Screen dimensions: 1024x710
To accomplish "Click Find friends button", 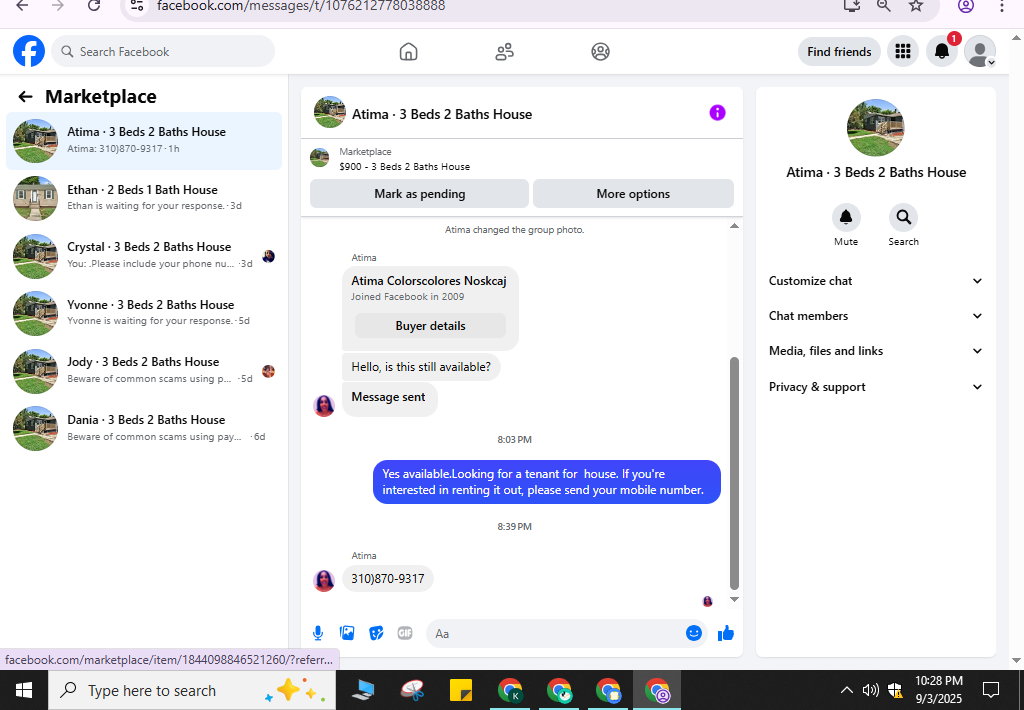I will (839, 52).
